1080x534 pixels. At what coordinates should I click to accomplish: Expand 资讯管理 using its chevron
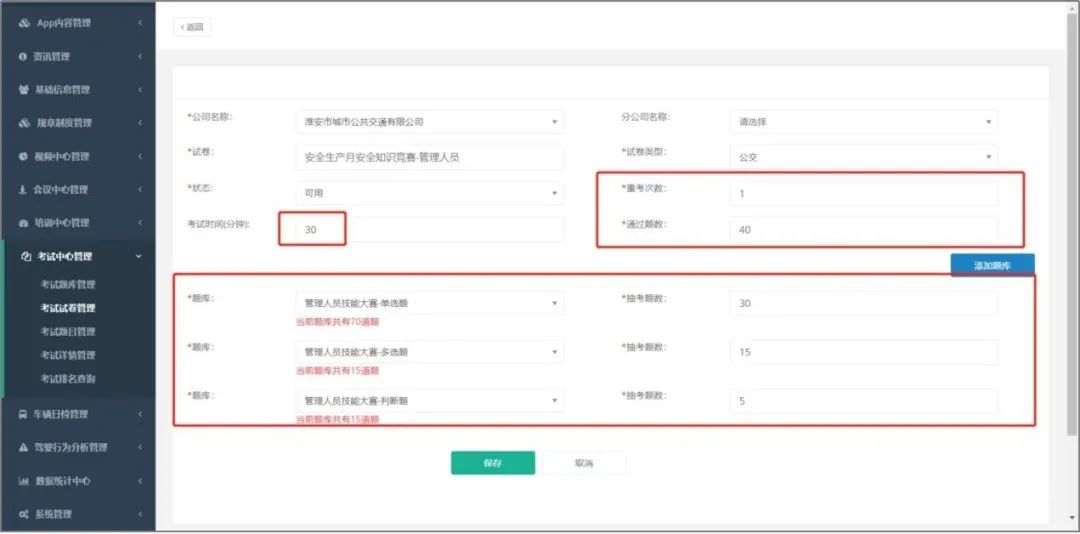point(140,57)
